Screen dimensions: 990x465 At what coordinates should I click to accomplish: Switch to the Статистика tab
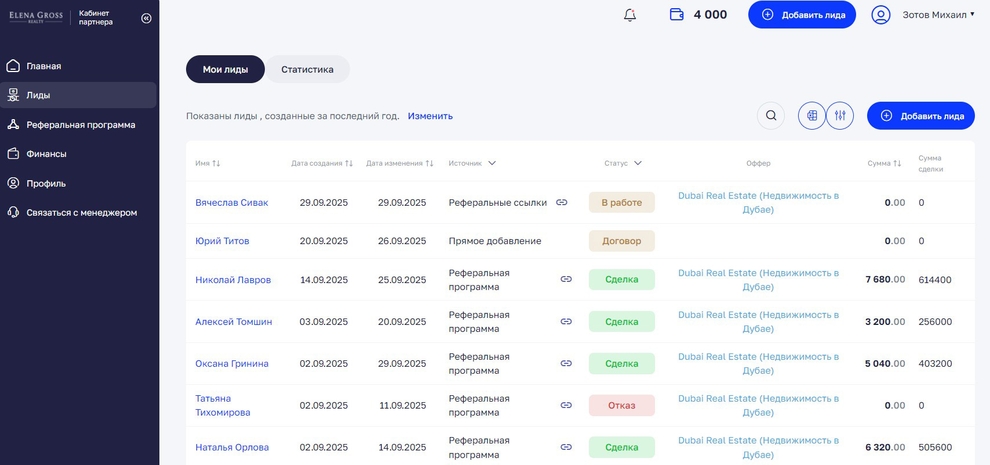click(x=307, y=69)
